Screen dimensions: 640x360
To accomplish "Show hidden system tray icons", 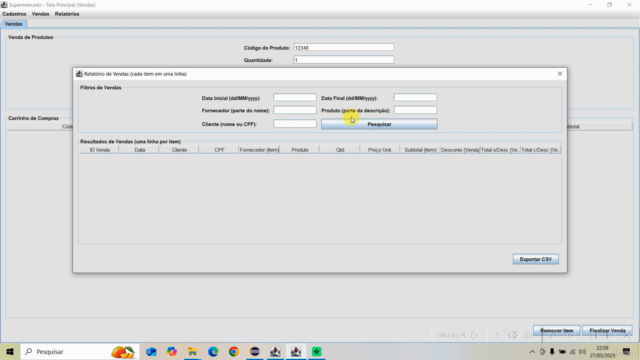I will point(532,352).
